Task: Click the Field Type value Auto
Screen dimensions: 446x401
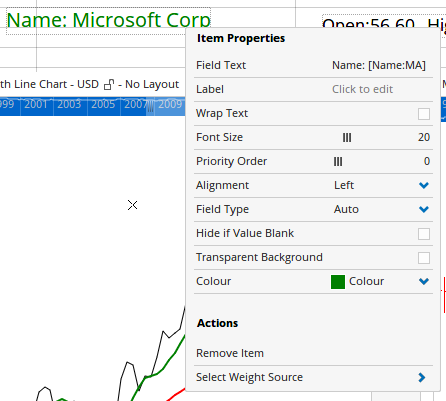Action: tap(346, 209)
